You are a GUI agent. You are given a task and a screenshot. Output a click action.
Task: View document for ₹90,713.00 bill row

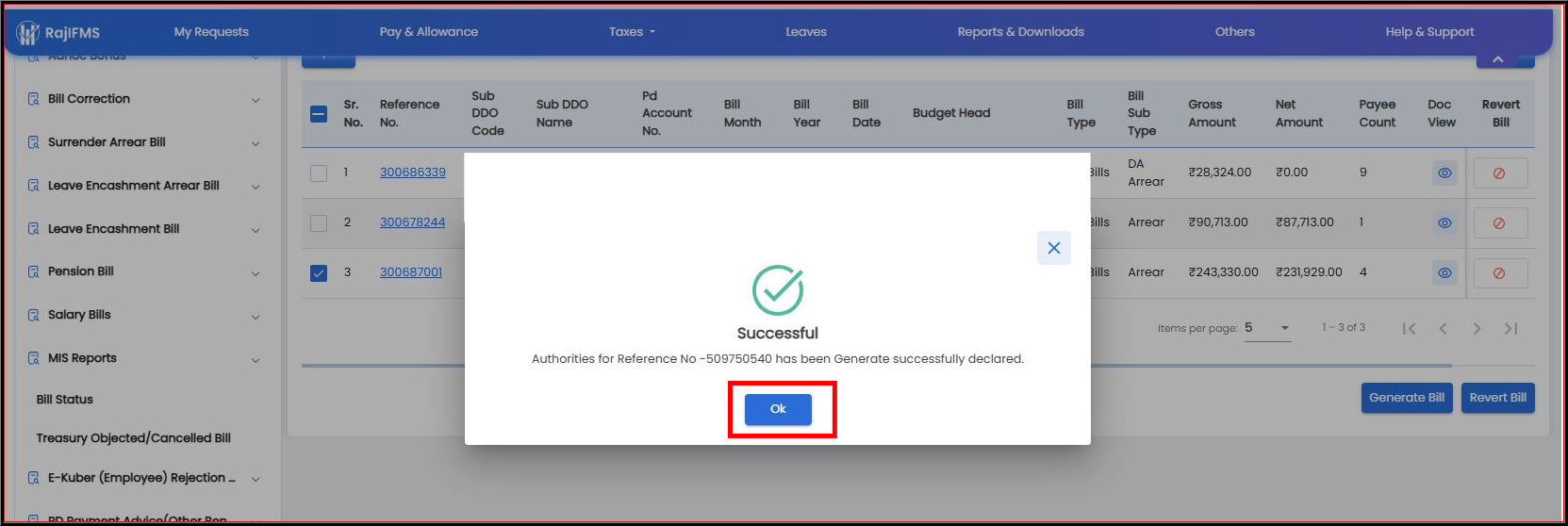(x=1444, y=223)
